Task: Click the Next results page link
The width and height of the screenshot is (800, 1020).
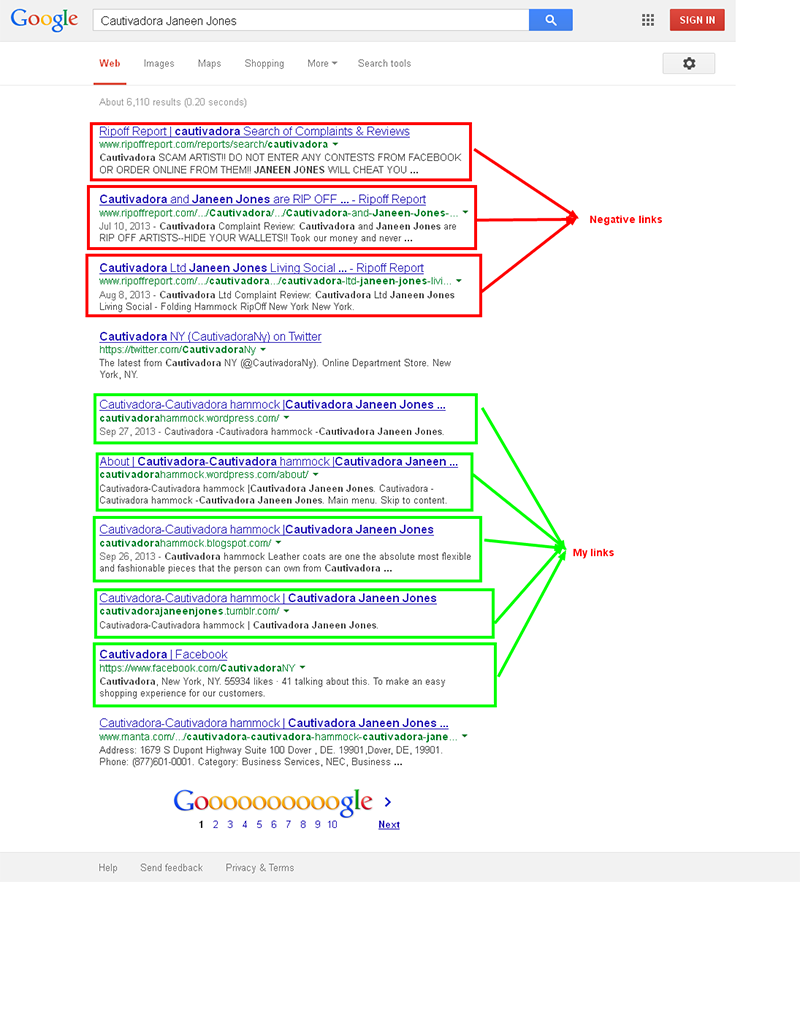Action: pos(389,825)
